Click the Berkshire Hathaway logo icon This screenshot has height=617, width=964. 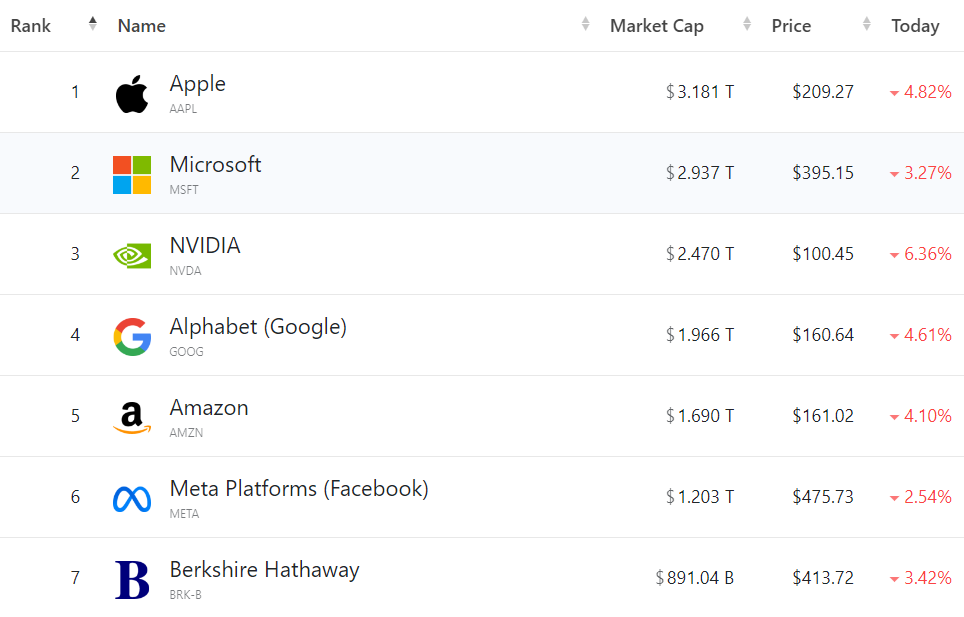pos(132,580)
